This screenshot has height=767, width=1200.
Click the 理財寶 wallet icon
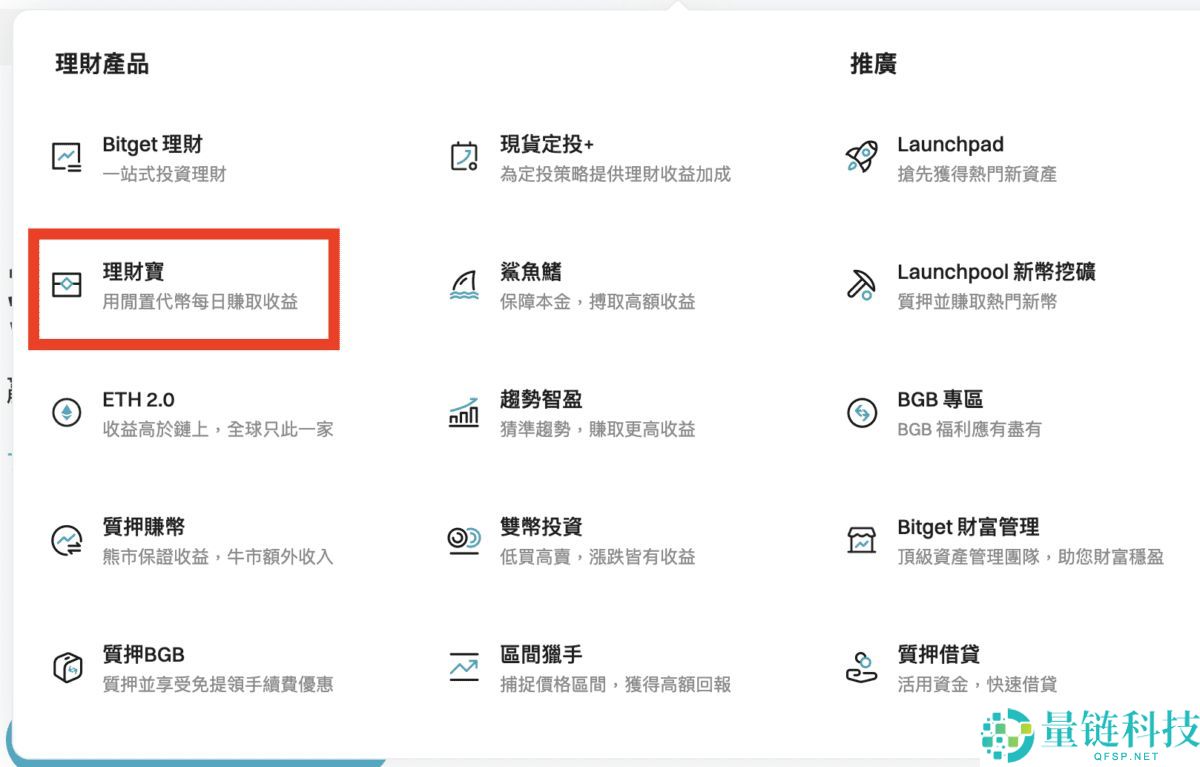66,285
